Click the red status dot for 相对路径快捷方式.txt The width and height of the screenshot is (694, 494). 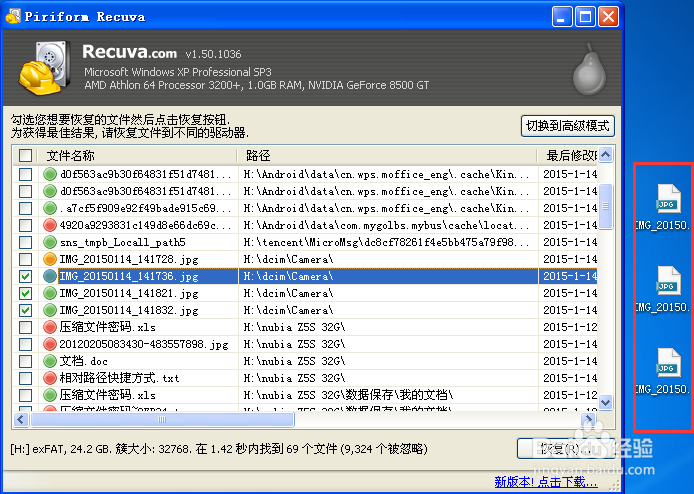(x=50, y=378)
